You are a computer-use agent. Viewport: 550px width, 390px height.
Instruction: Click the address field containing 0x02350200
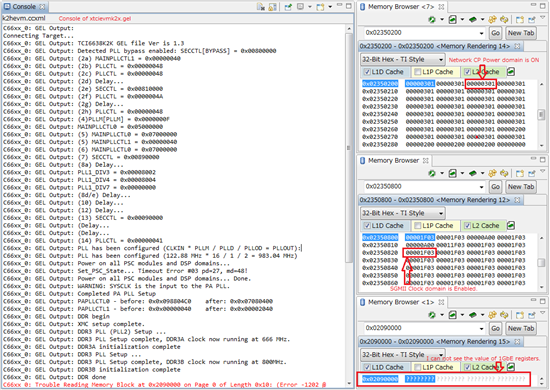pos(424,33)
